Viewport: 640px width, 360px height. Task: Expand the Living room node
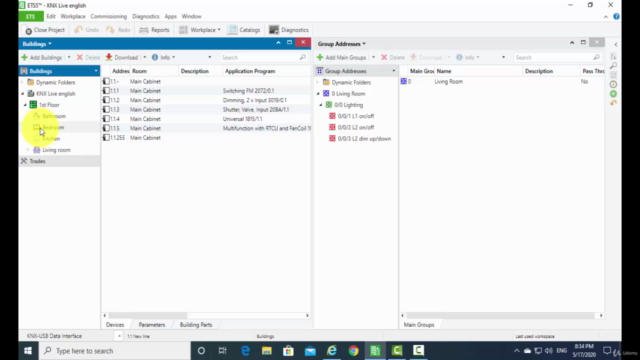(28, 150)
